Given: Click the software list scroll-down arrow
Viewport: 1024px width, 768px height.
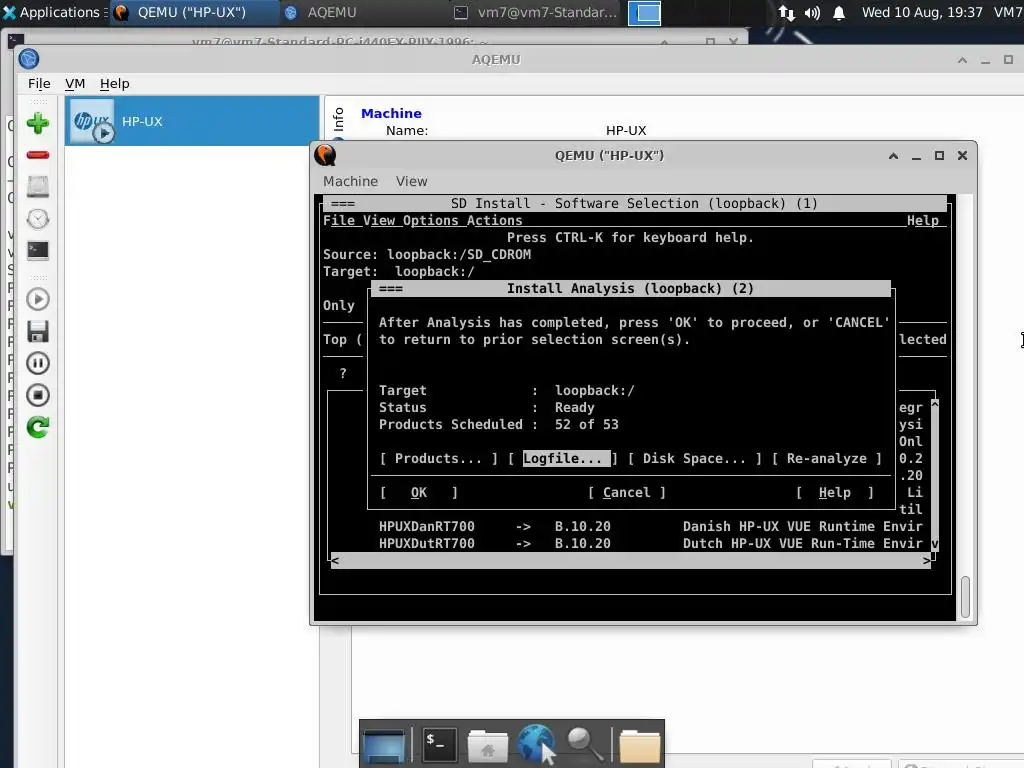Looking at the screenshot, I should pyautogui.click(x=935, y=544).
